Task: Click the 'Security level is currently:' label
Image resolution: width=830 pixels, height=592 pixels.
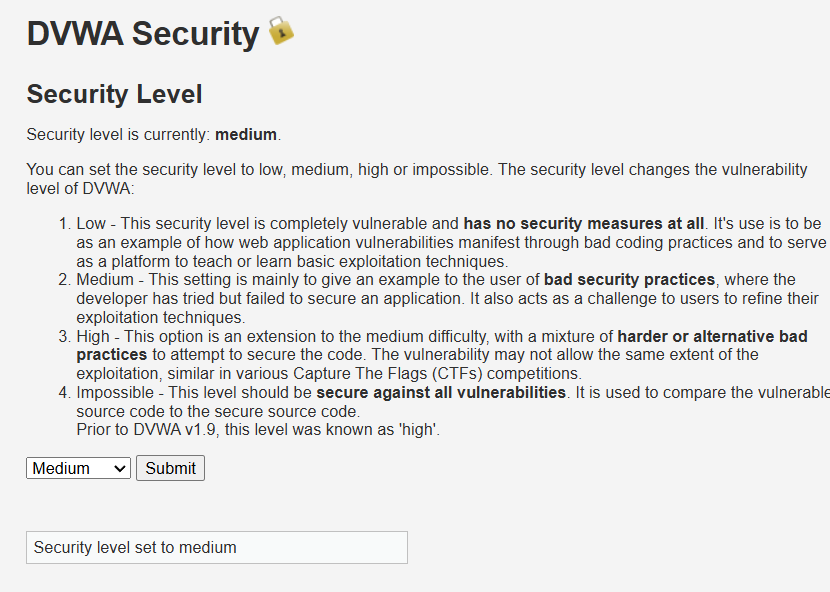Action: [x=118, y=134]
